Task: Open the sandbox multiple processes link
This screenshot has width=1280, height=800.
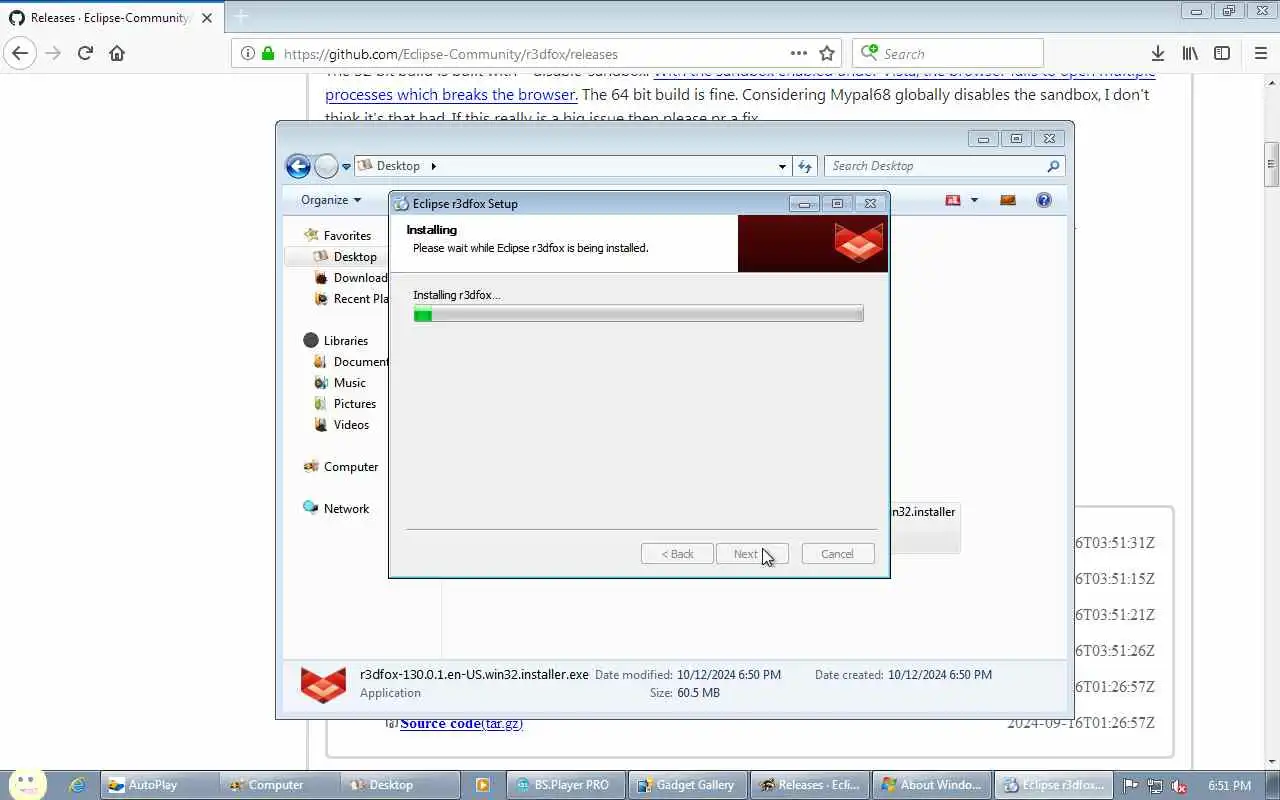Action: point(450,95)
